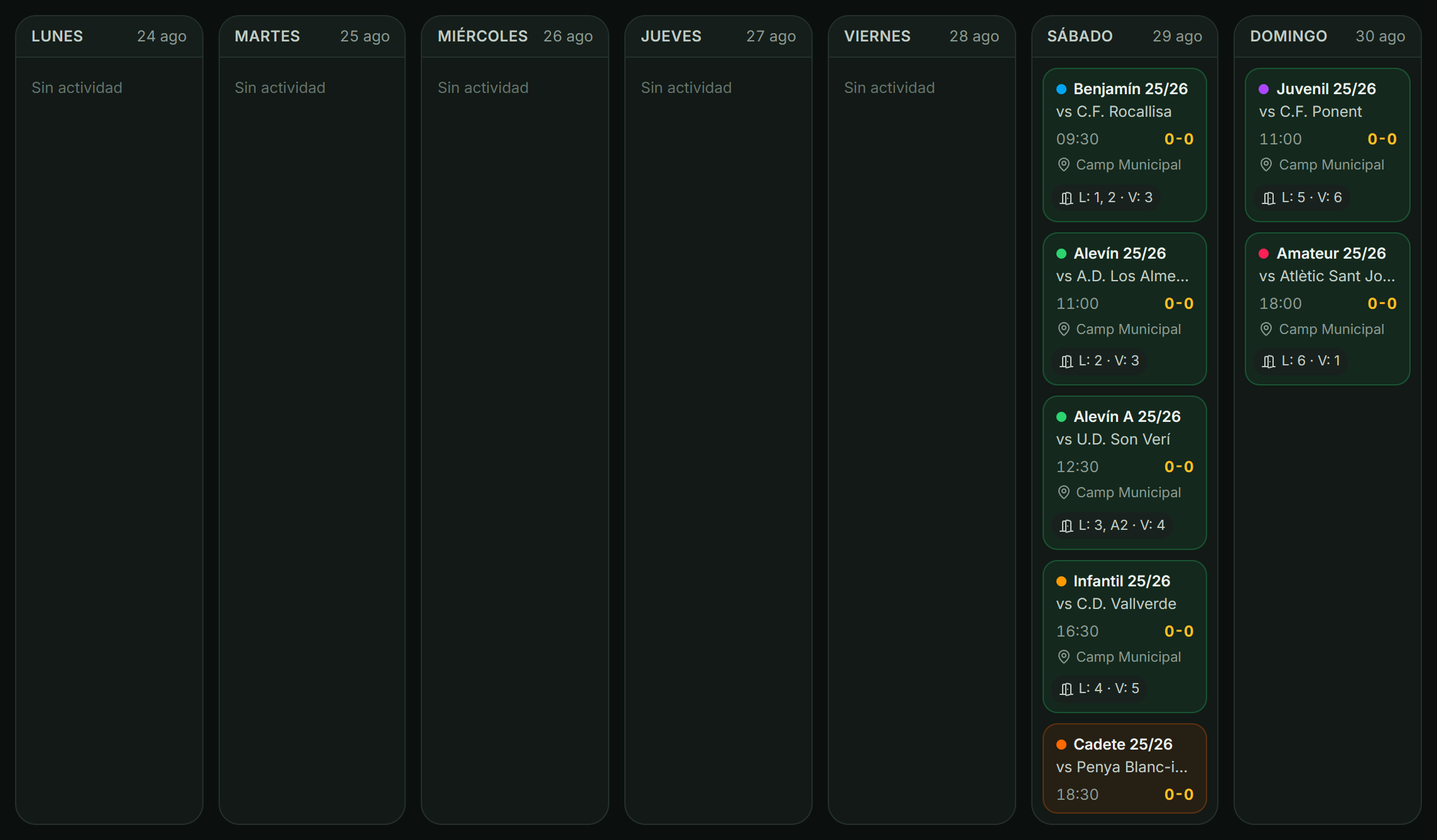Viewport: 1437px width, 840px height.
Task: Click the locker icon beside L: 2 · V: 3
Action: (x=1066, y=361)
